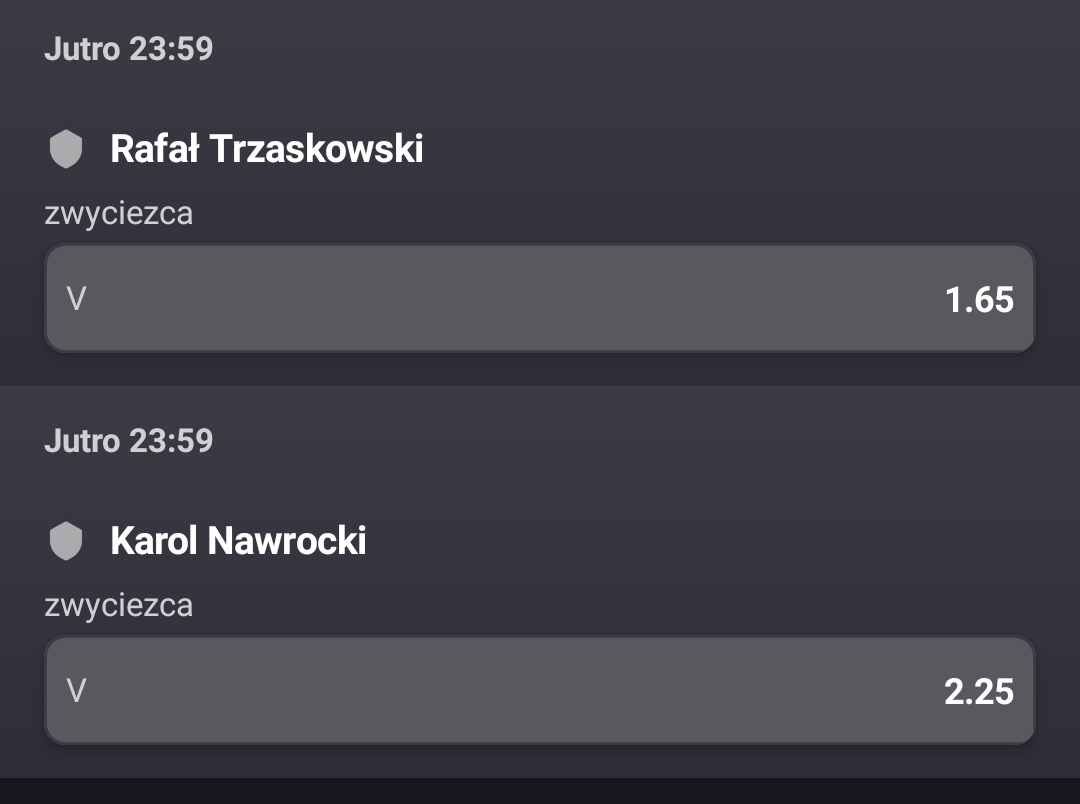Click the word Jutro above Karol Nawrocki
Viewport: 1080px width, 804px height.
point(82,441)
